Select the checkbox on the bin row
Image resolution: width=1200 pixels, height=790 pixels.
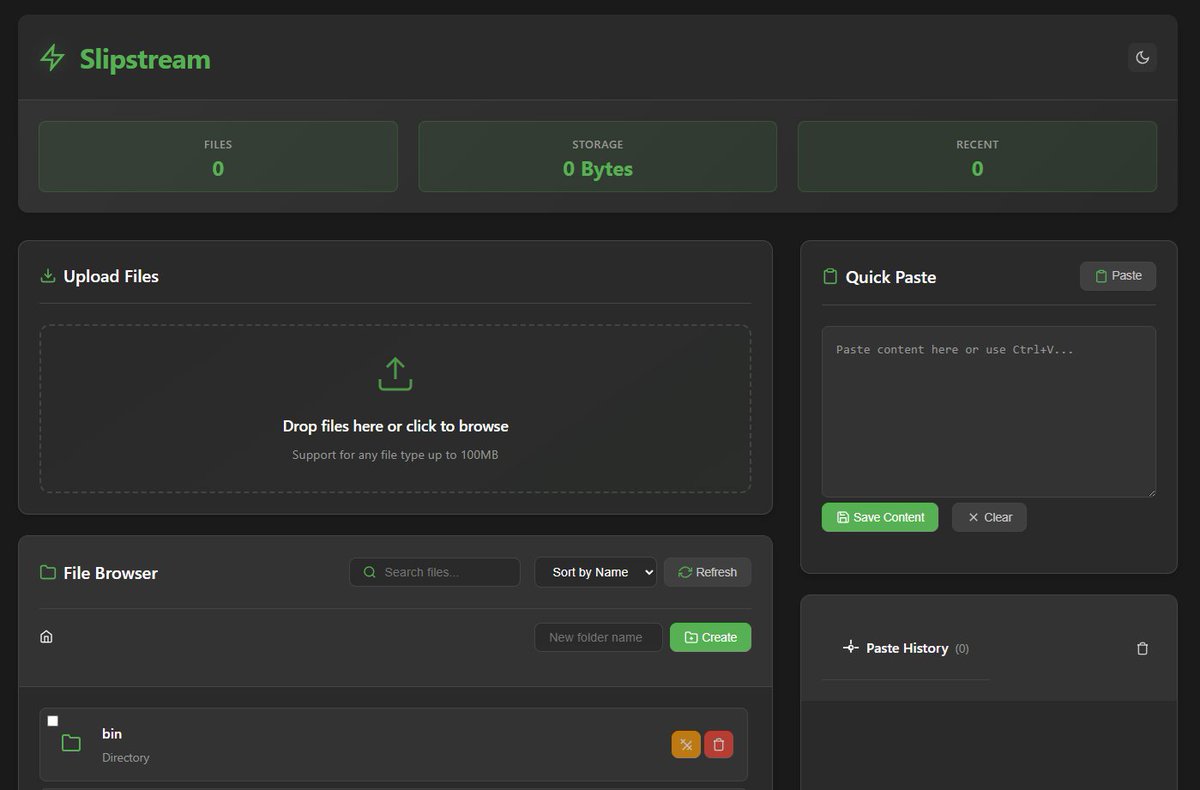click(x=52, y=720)
